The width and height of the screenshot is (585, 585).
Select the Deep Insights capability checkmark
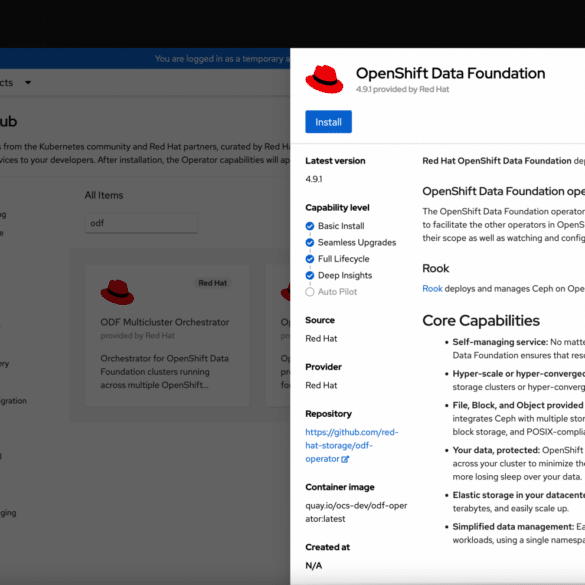tap(310, 275)
